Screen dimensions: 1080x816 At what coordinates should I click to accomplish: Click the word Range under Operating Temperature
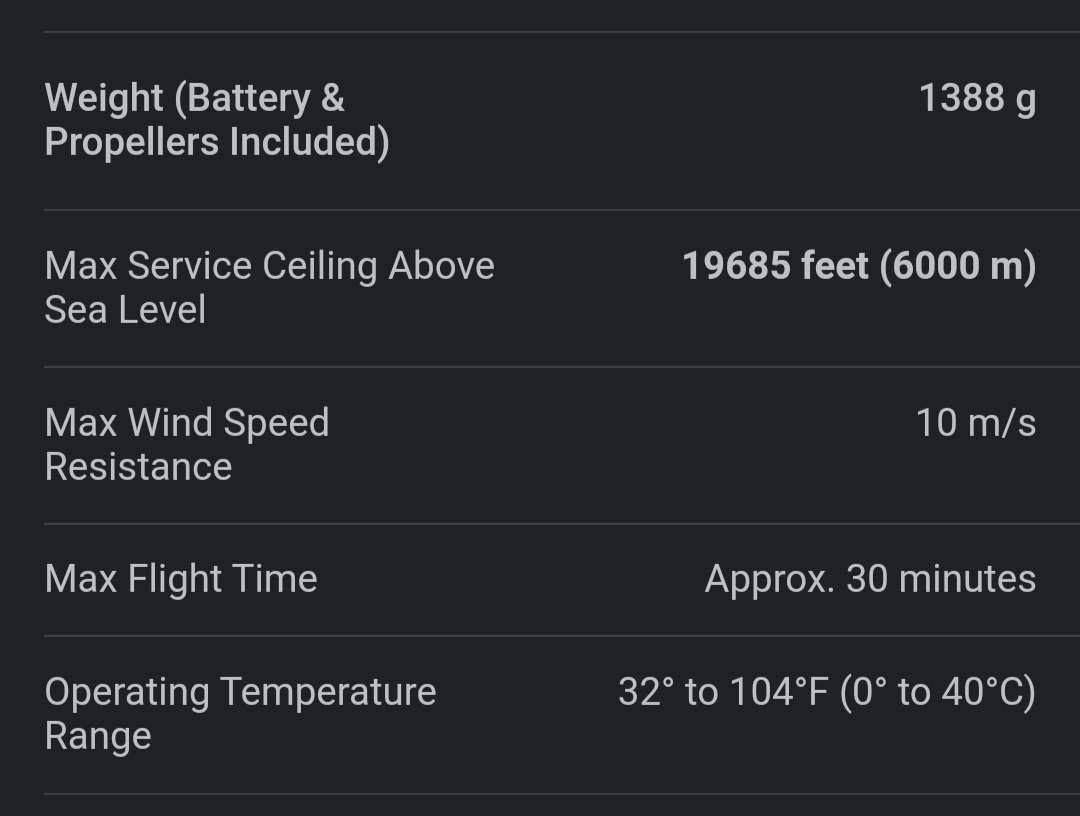[x=98, y=736]
